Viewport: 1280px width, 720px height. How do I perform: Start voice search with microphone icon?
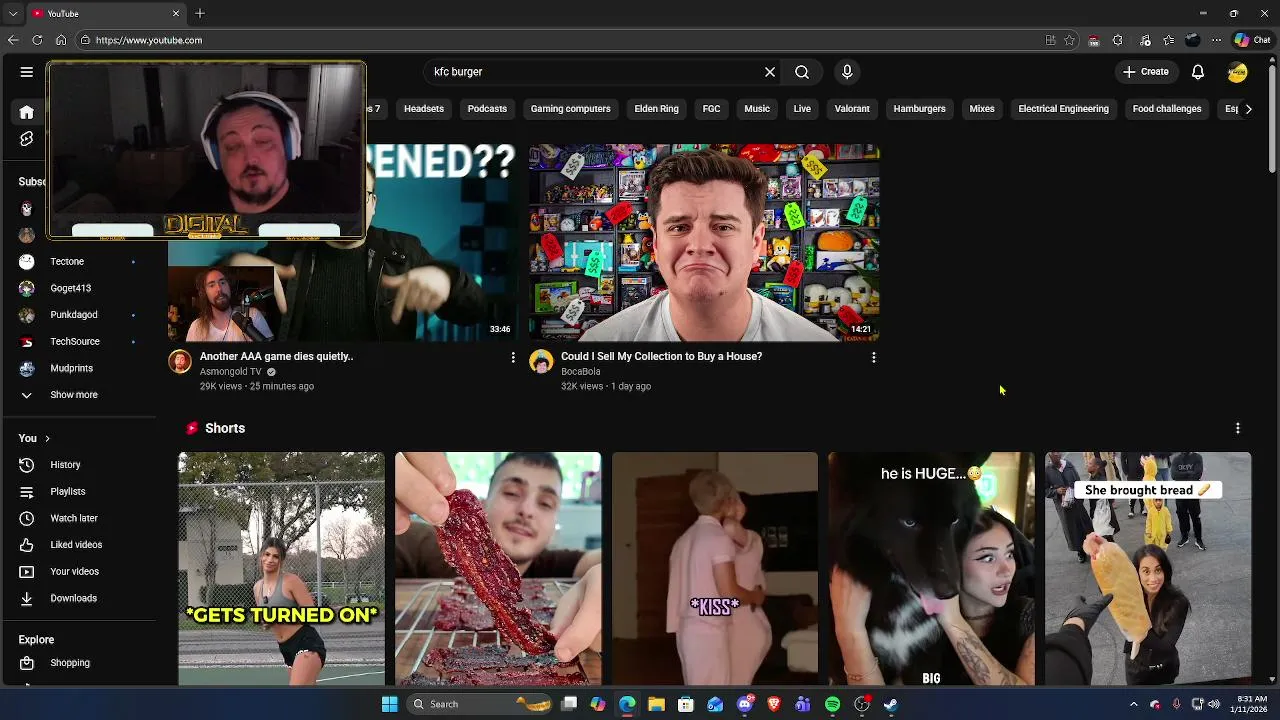[x=847, y=72]
